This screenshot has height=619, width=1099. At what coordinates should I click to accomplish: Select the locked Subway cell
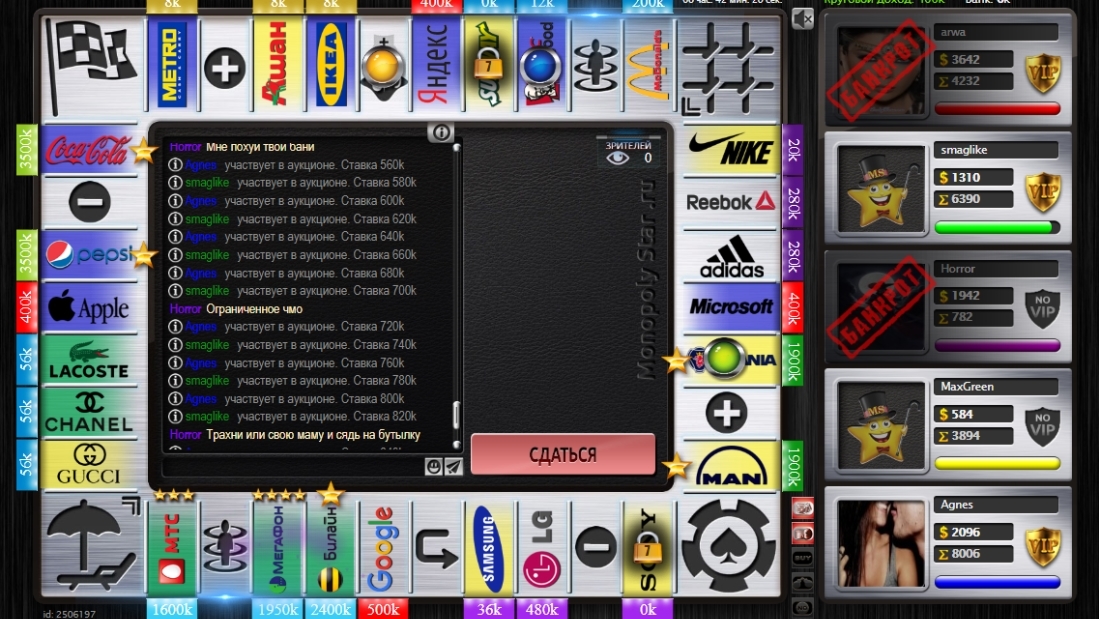[x=489, y=64]
